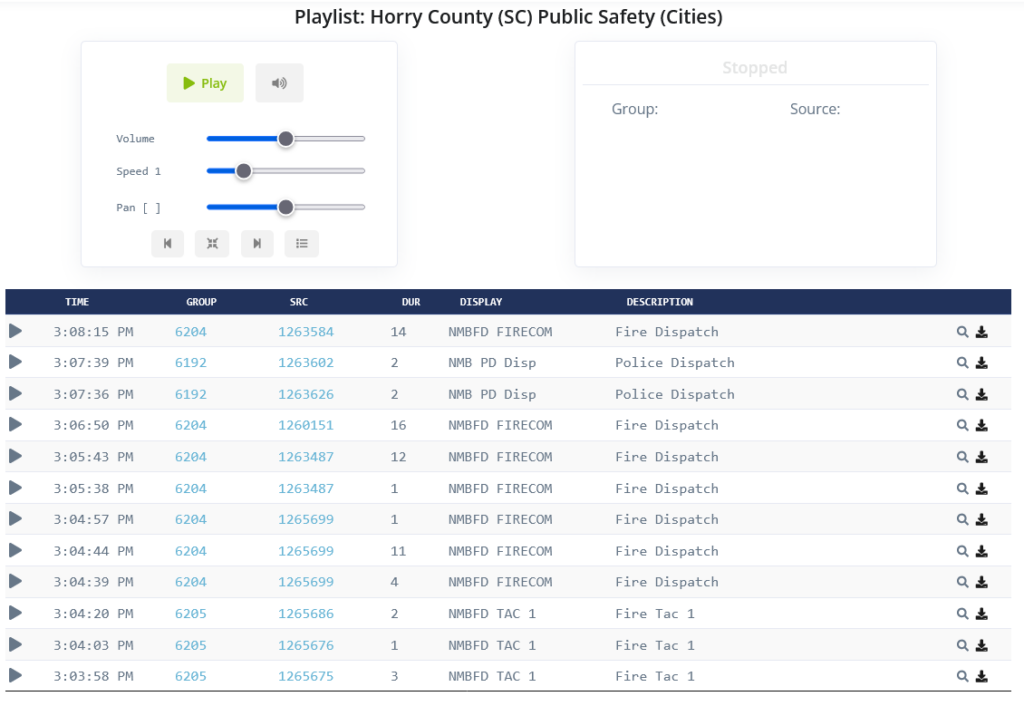The height and width of the screenshot is (706, 1024).
Task: Open source link 1265686
Action: 306,614
